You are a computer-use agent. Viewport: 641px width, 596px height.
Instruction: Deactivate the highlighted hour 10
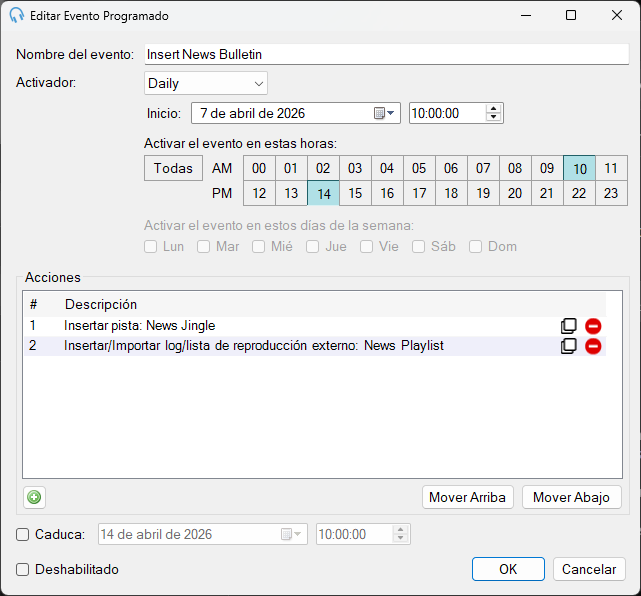579,168
